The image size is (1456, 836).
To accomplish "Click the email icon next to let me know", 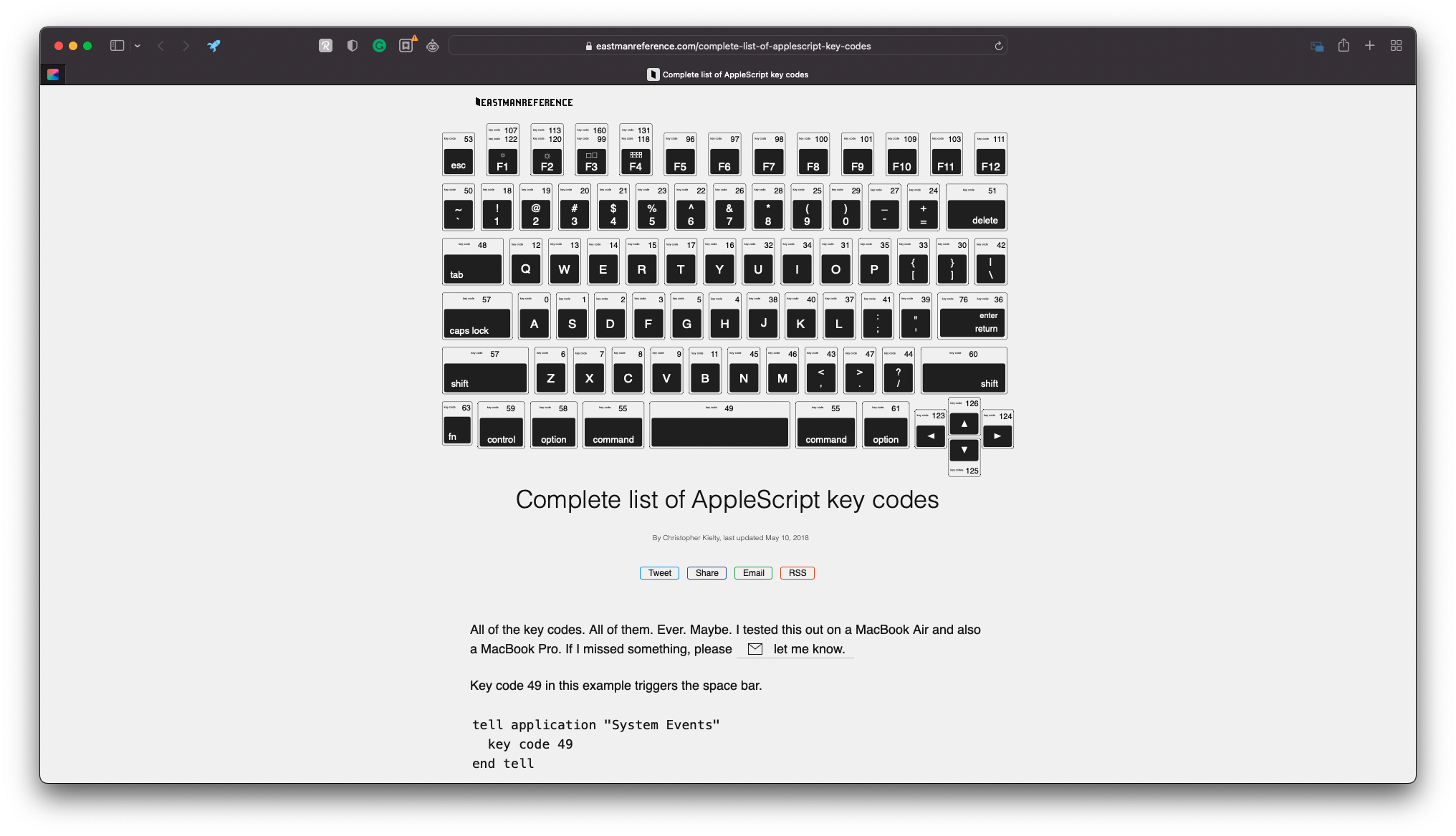I will [756, 649].
